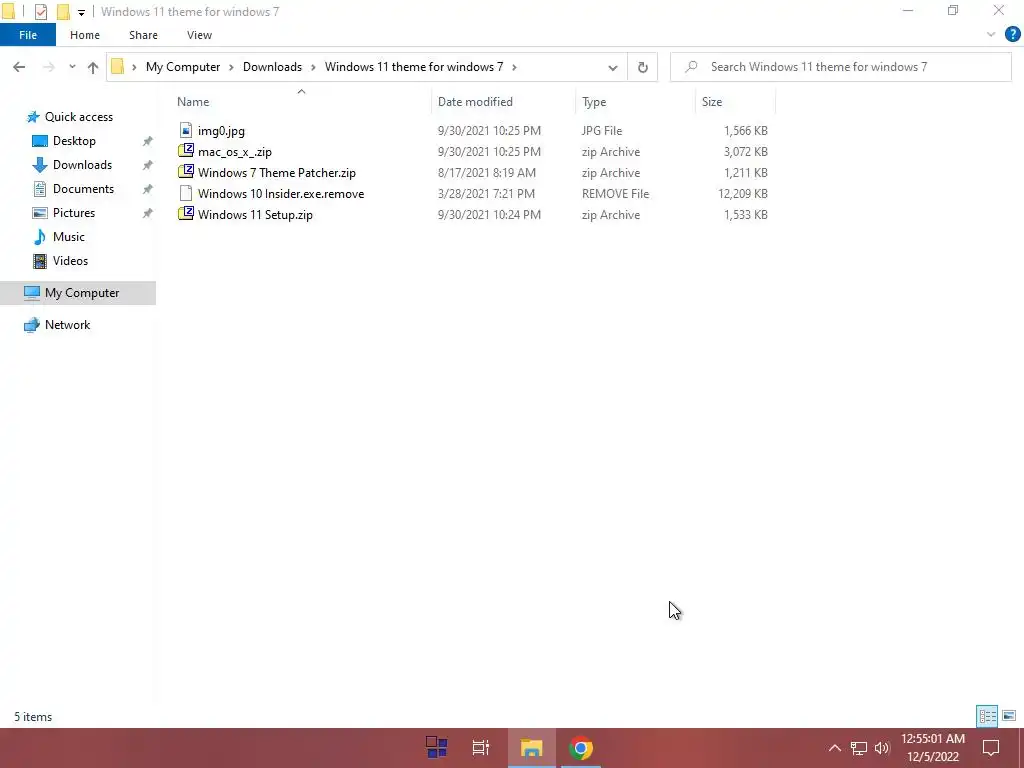Open the Share ribbon tab
1024x768 pixels.
tap(143, 35)
